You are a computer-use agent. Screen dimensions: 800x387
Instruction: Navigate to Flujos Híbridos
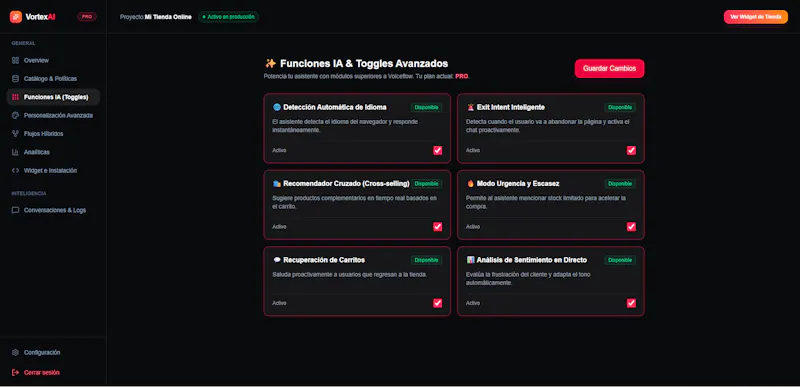click(x=53, y=134)
